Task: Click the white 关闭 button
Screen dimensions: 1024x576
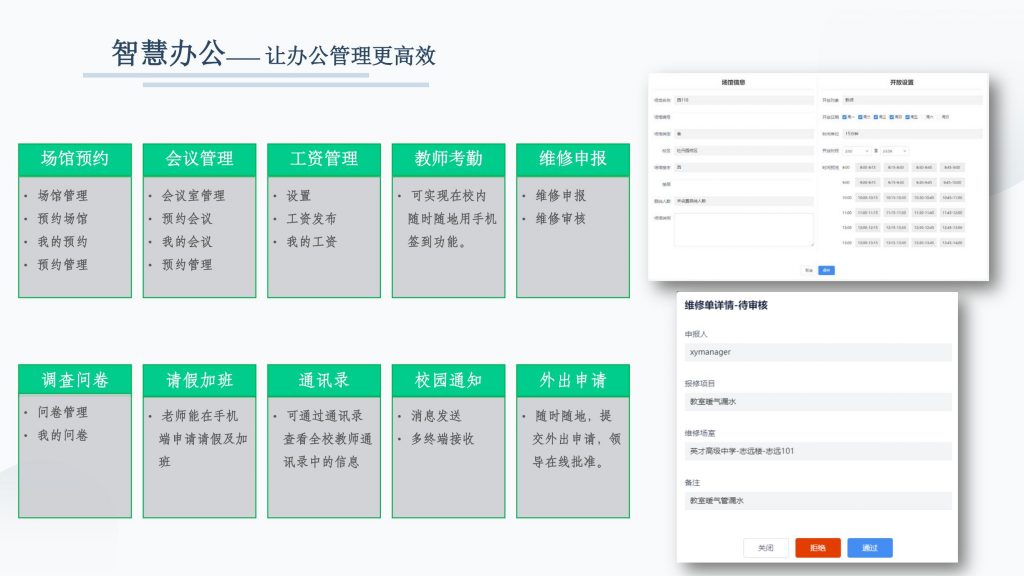Action: click(766, 548)
